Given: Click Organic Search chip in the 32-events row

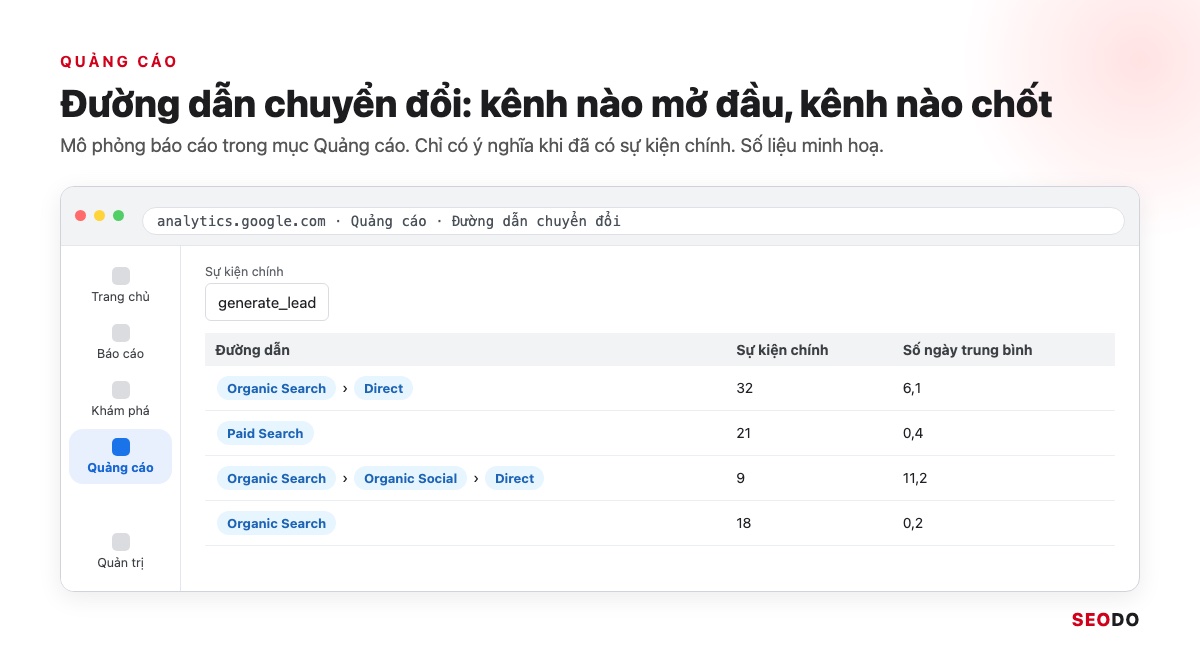Looking at the screenshot, I should [276, 388].
